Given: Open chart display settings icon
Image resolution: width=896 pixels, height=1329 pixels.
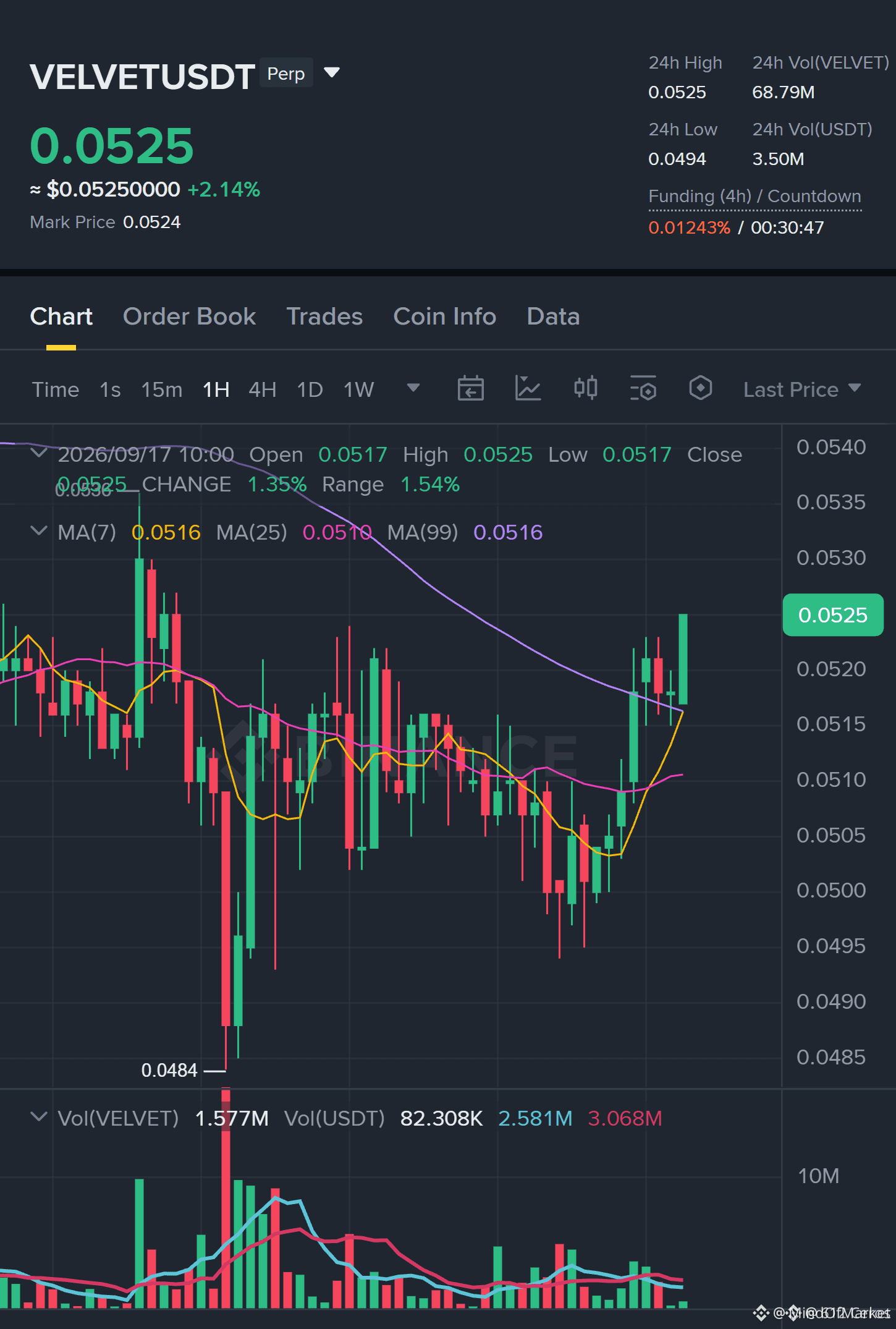Looking at the screenshot, I should [643, 389].
